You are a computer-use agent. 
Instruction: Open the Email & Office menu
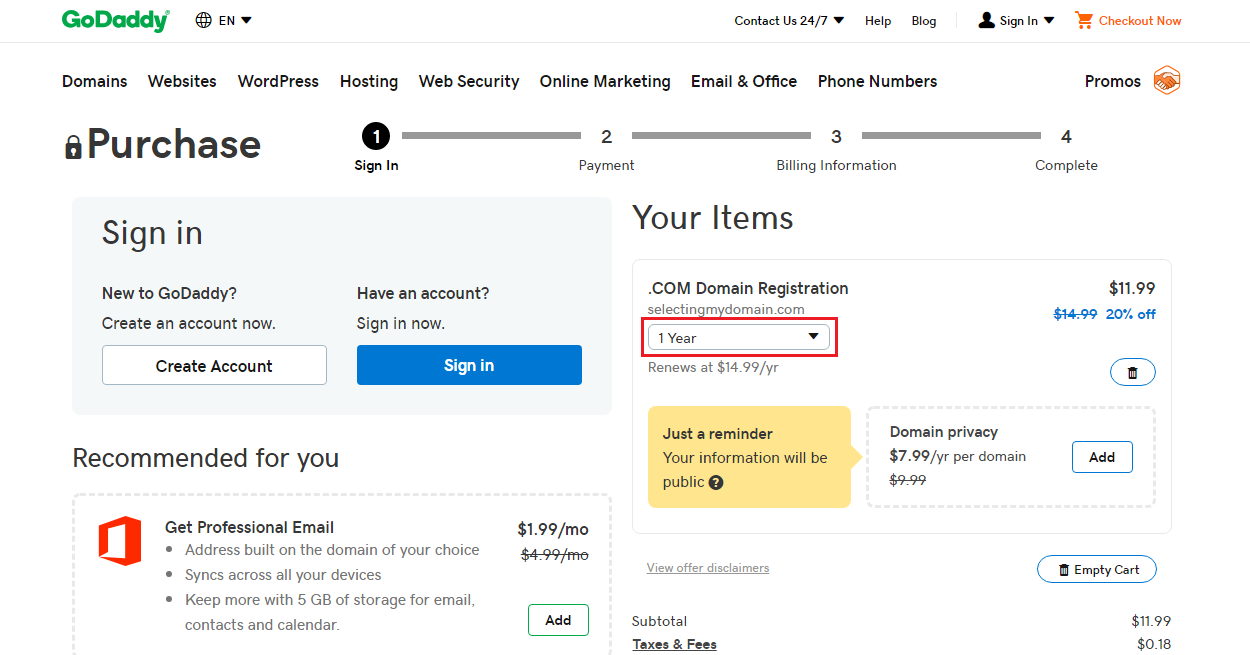[744, 81]
